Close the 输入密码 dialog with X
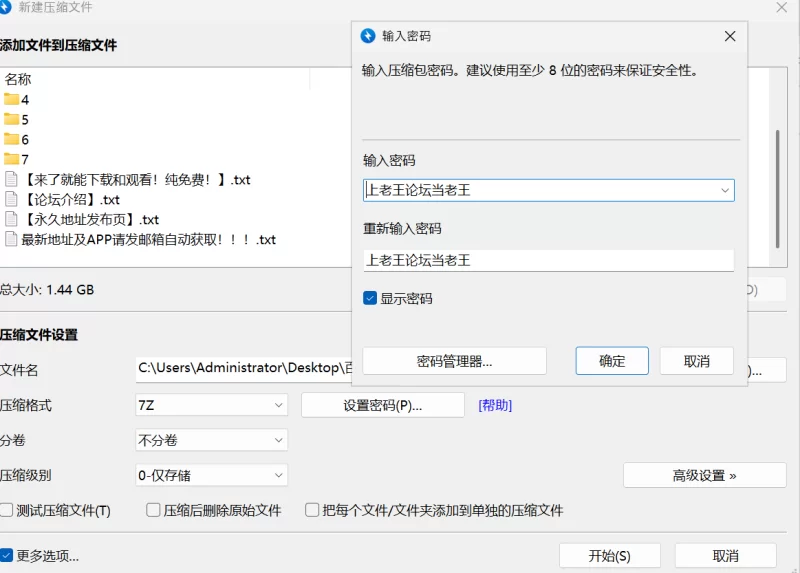This screenshot has height=573, width=800. pos(730,36)
